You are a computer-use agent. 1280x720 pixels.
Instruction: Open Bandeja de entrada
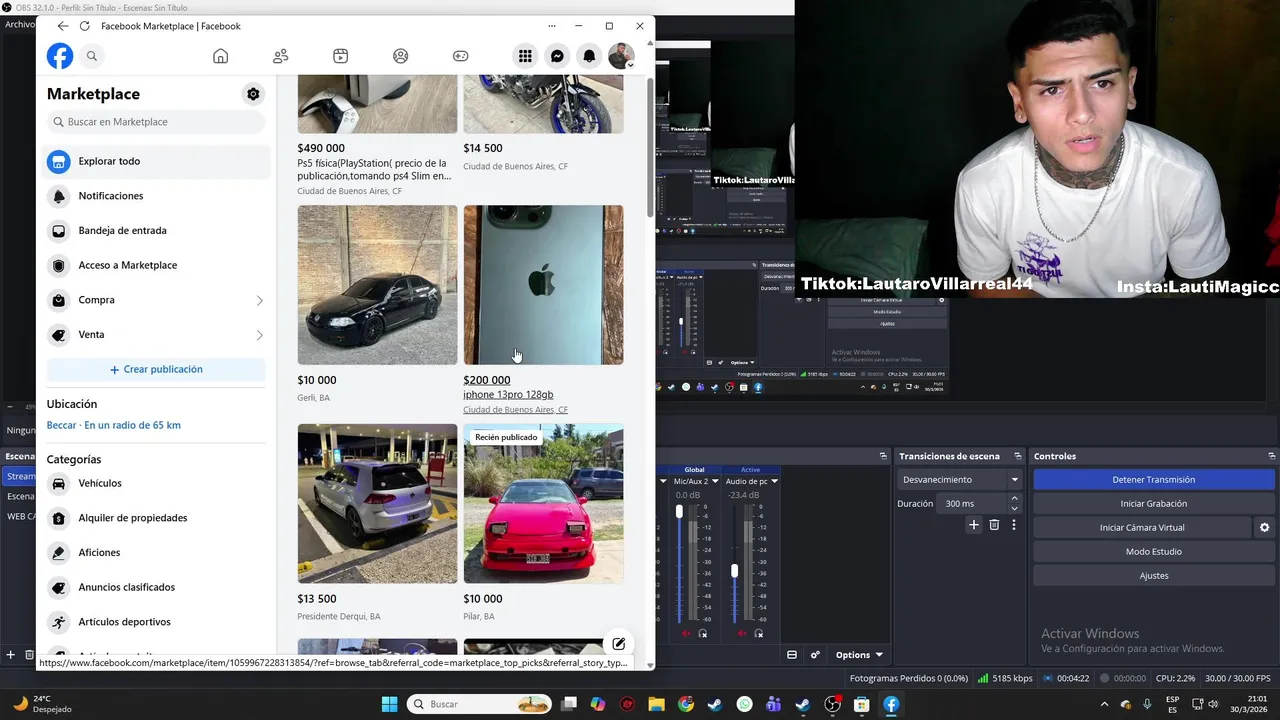(x=157, y=231)
